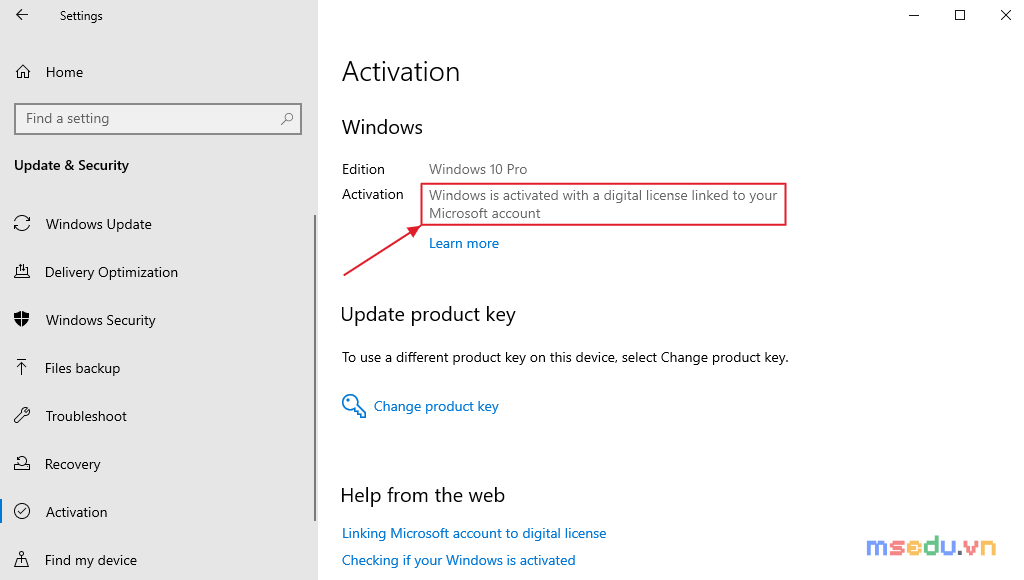The height and width of the screenshot is (580, 1024).
Task: Open Checking if your Windows is activated
Action: pos(458,560)
